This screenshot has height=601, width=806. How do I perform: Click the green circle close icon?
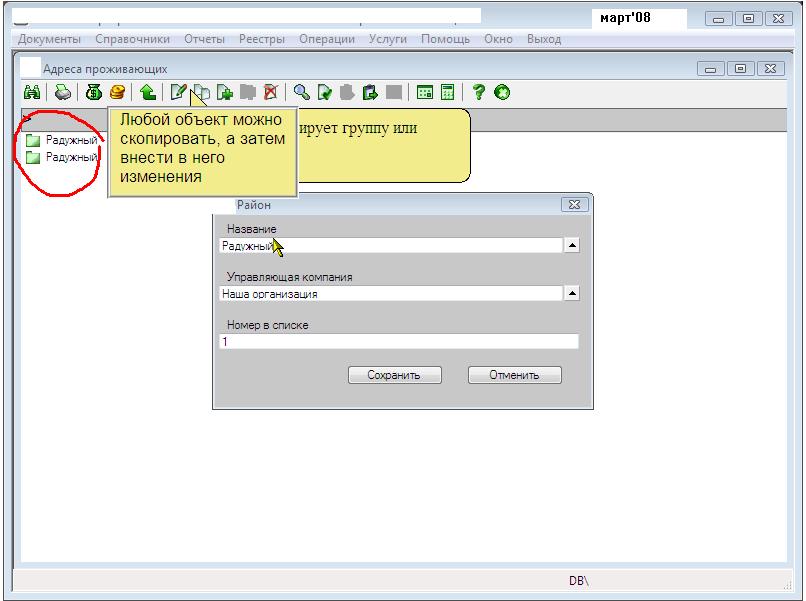(502, 93)
